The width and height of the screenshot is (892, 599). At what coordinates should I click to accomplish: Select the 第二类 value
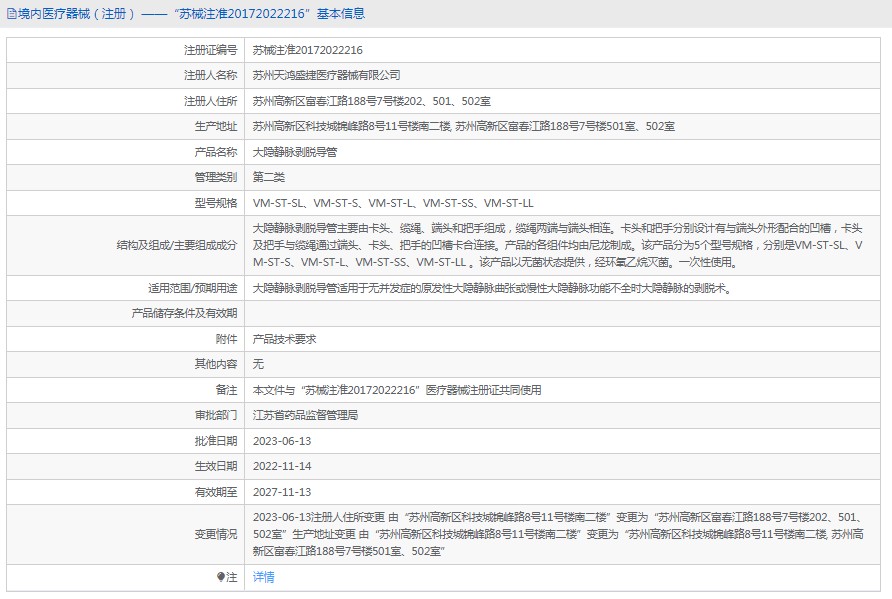tap(269, 177)
